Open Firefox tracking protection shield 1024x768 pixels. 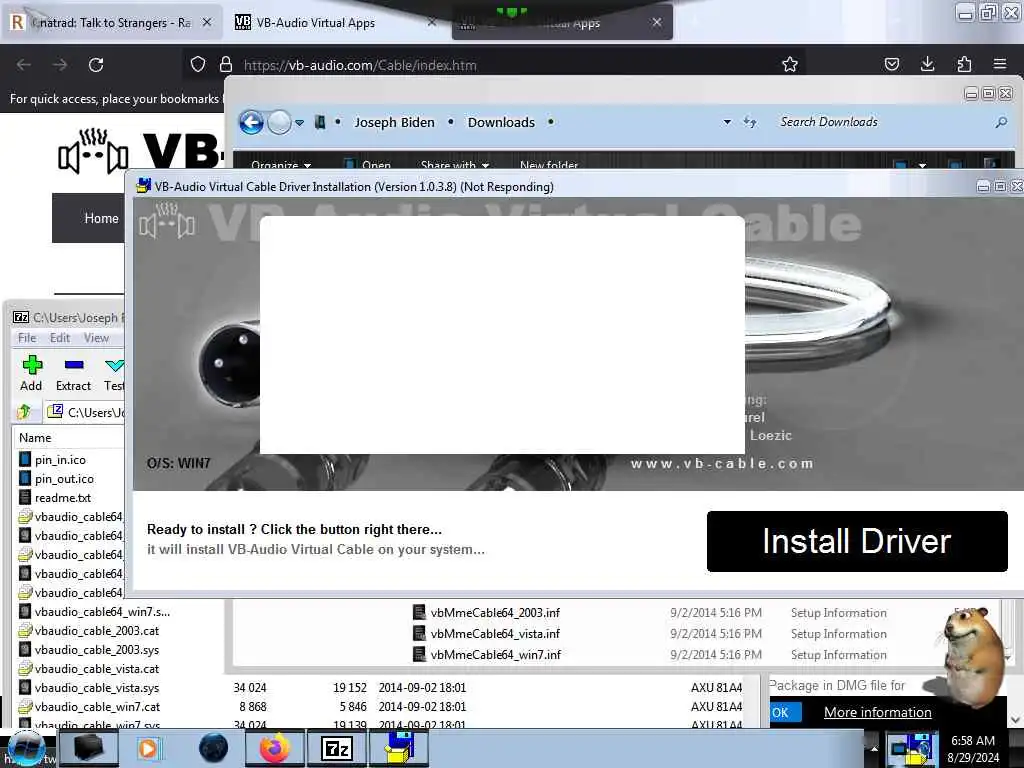click(198, 64)
